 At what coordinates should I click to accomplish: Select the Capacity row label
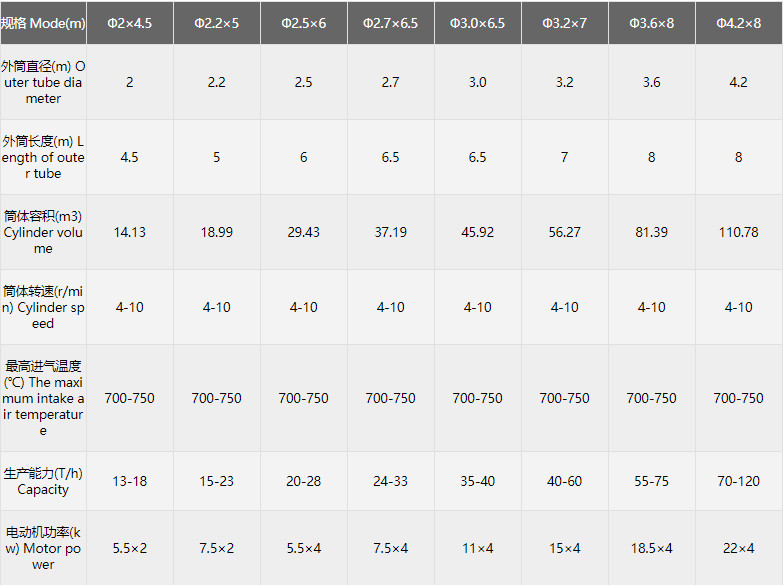(44, 481)
